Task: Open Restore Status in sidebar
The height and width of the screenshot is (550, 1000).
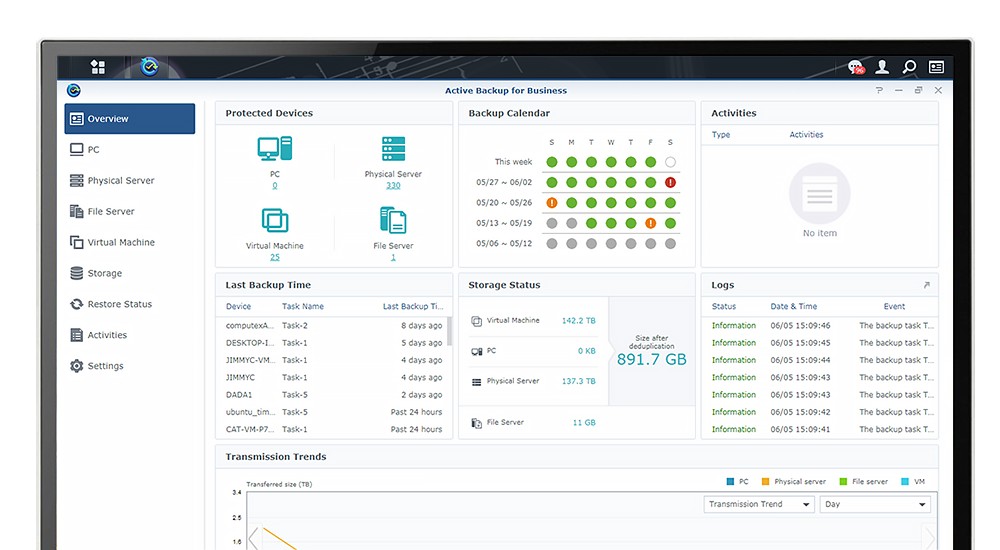Action: coord(129,304)
